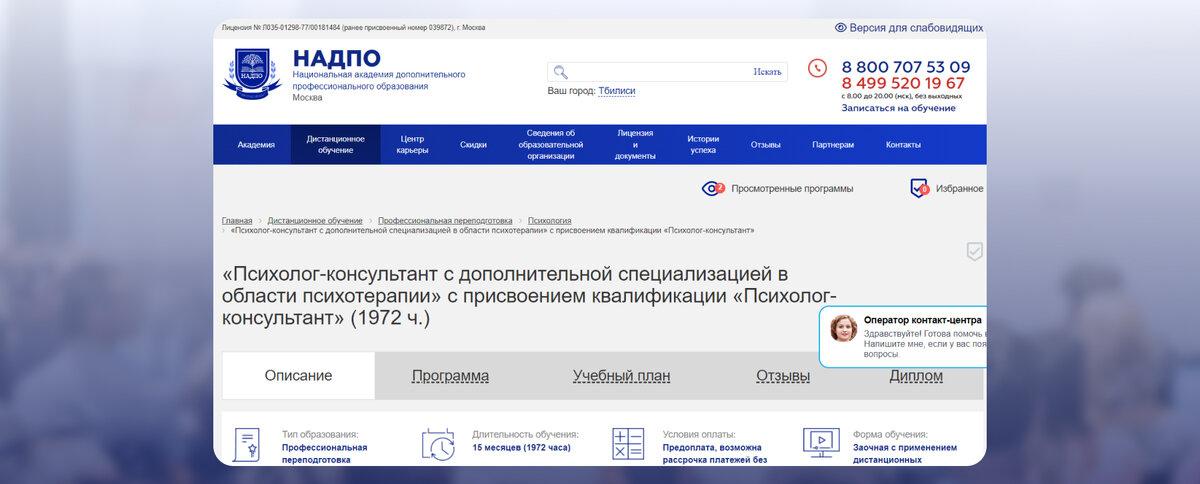The height and width of the screenshot is (484, 1200).
Task: Open the Дистанционное обучение menu item
Action: [336, 145]
